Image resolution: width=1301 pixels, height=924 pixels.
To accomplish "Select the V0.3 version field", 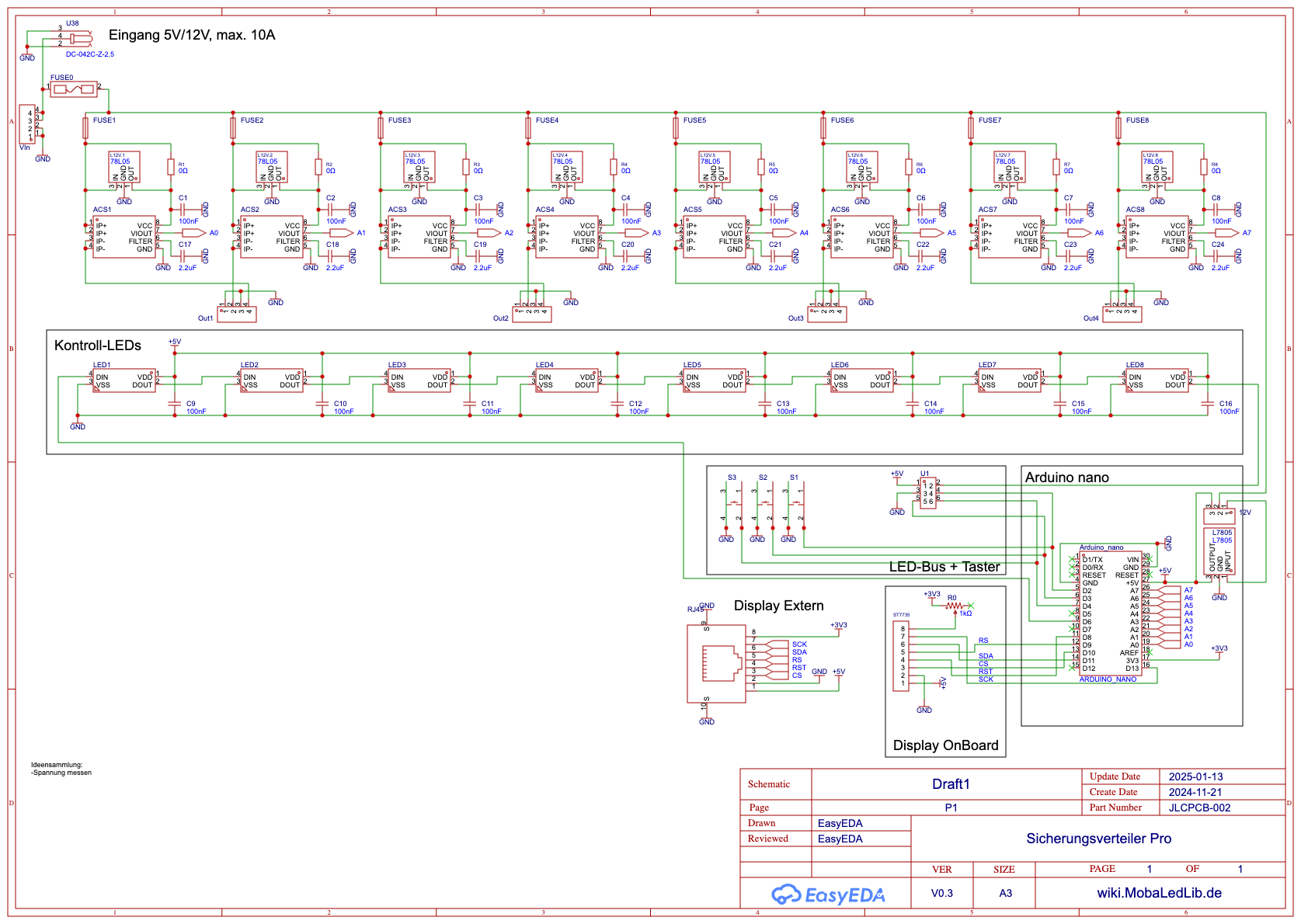I will pos(941,893).
